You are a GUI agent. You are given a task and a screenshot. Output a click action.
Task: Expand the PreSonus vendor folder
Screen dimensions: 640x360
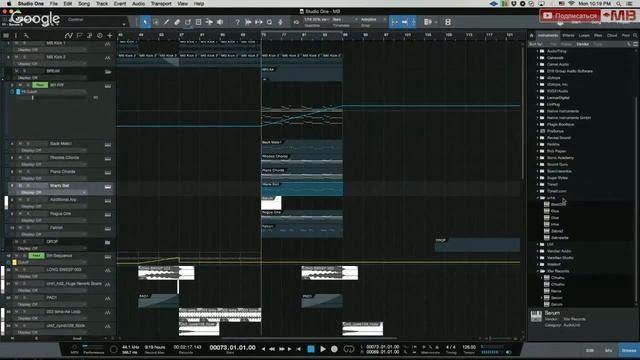538,131
